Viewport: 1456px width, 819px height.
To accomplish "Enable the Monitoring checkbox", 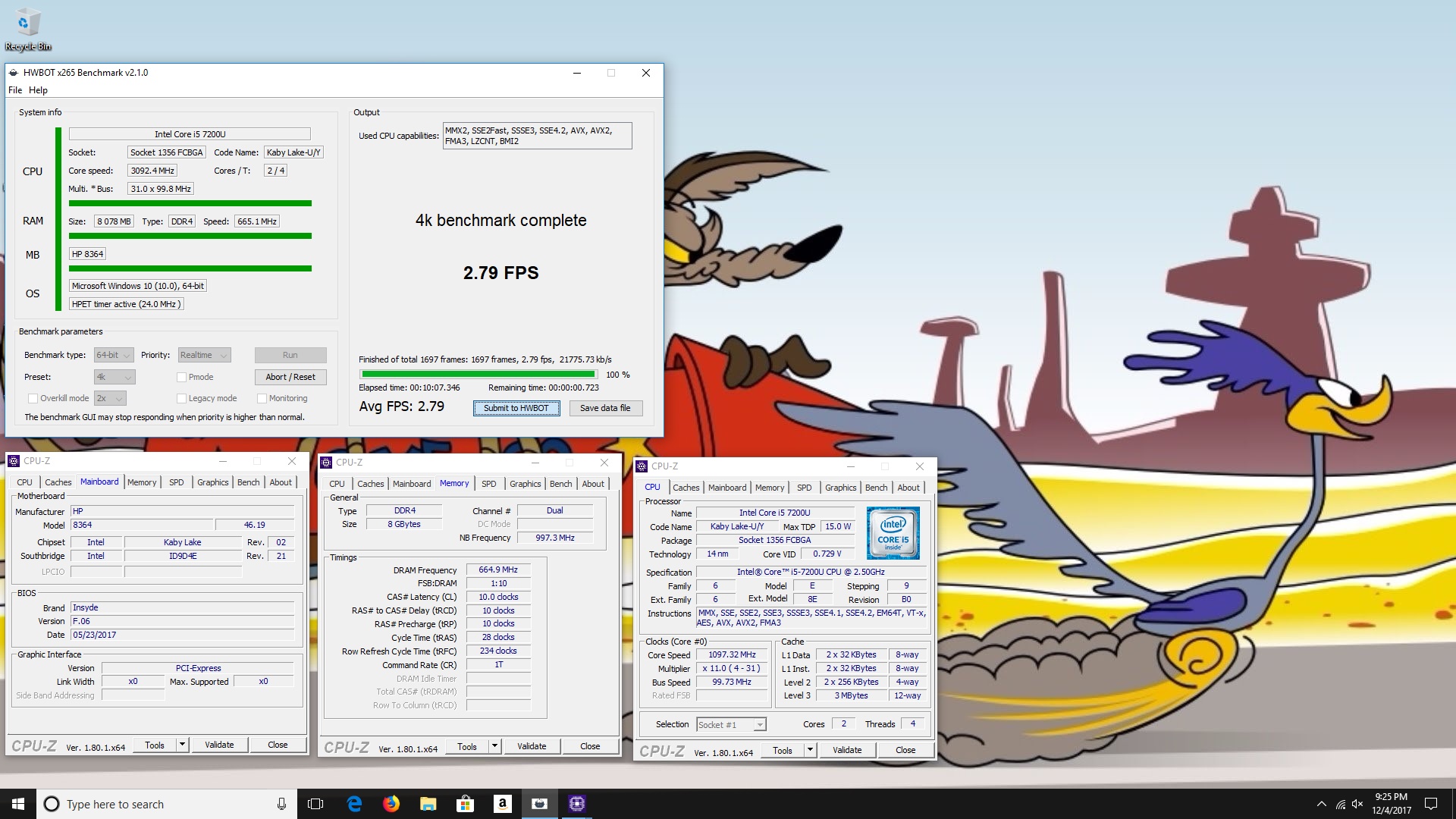I will pos(262,398).
